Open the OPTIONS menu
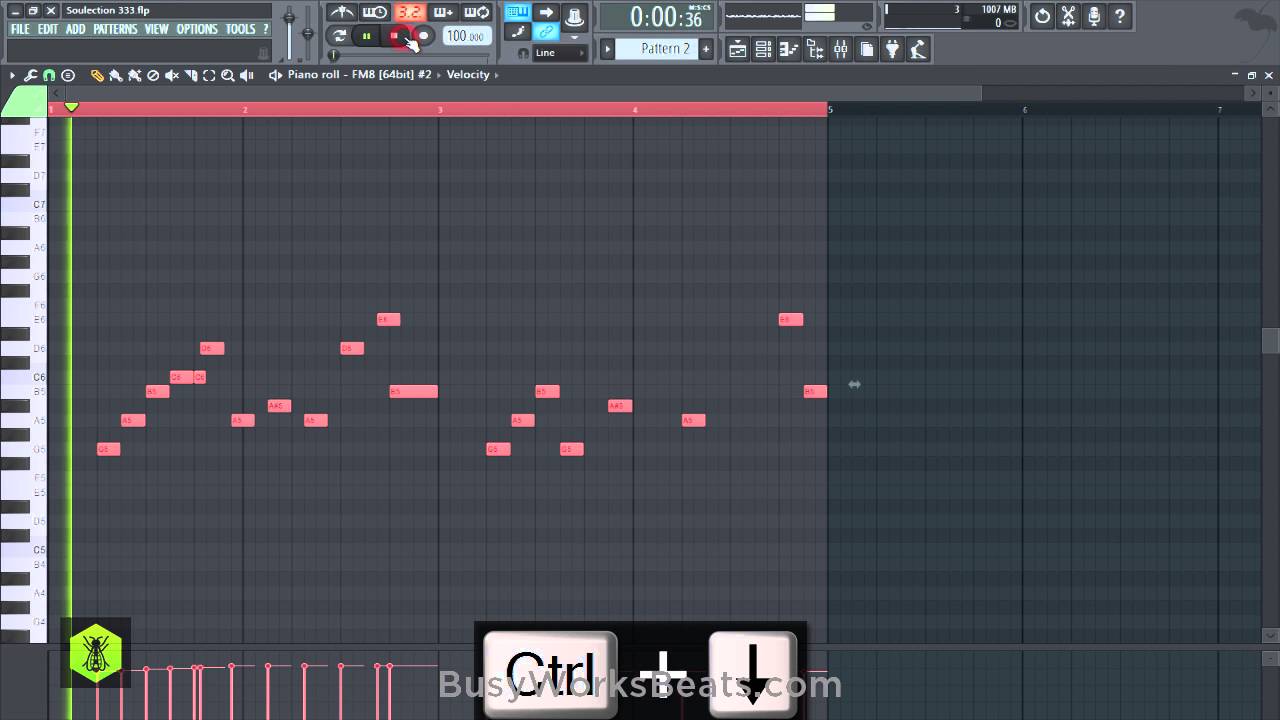The image size is (1280, 720). tap(197, 29)
